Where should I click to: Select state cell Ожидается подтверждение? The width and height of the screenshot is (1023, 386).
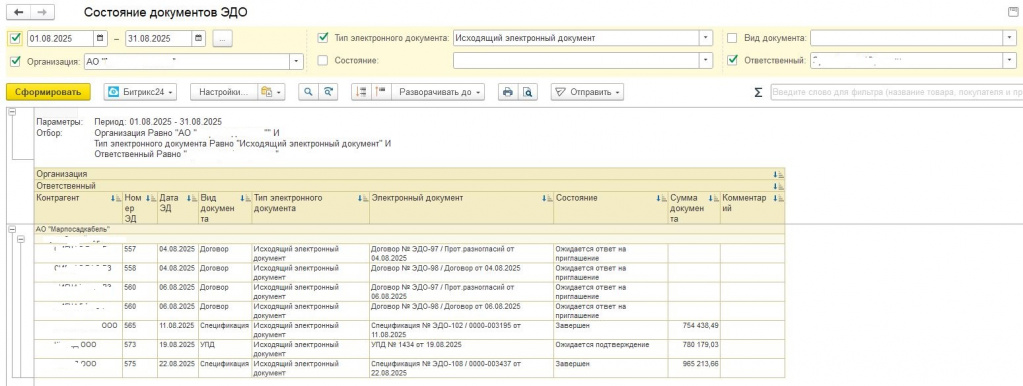[x=611, y=349]
